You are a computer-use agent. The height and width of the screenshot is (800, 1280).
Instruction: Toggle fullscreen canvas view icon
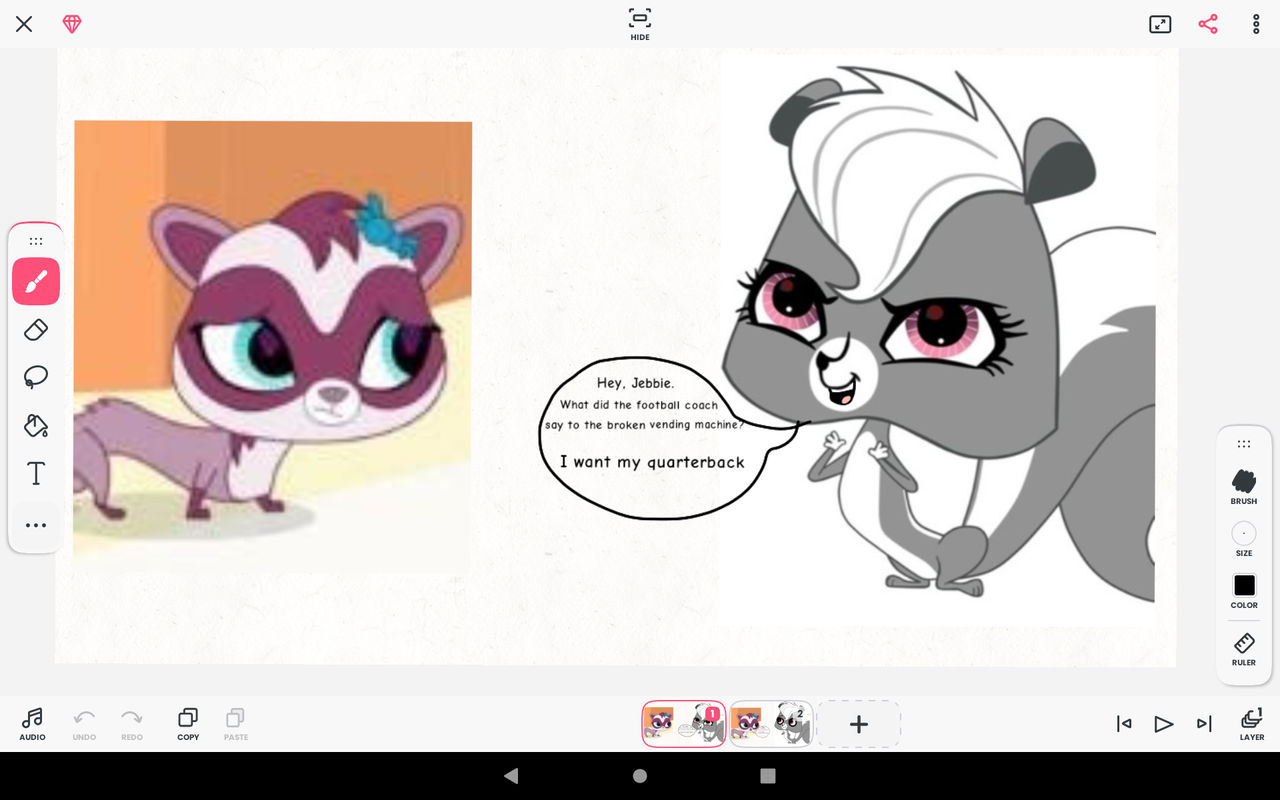[1160, 24]
